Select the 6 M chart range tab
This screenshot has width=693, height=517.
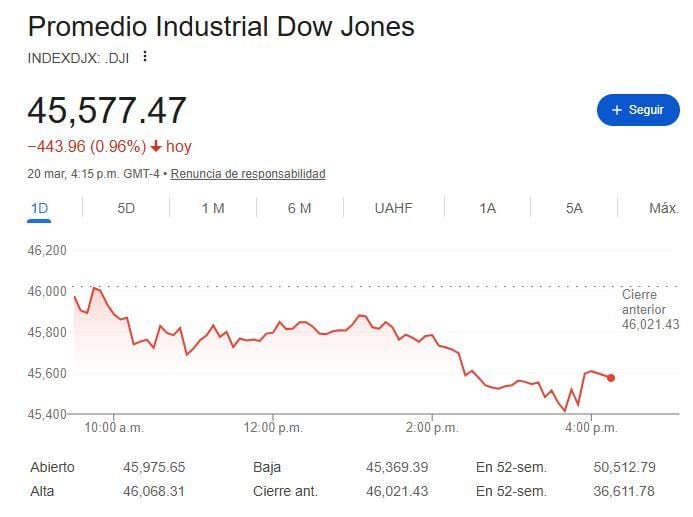click(299, 208)
